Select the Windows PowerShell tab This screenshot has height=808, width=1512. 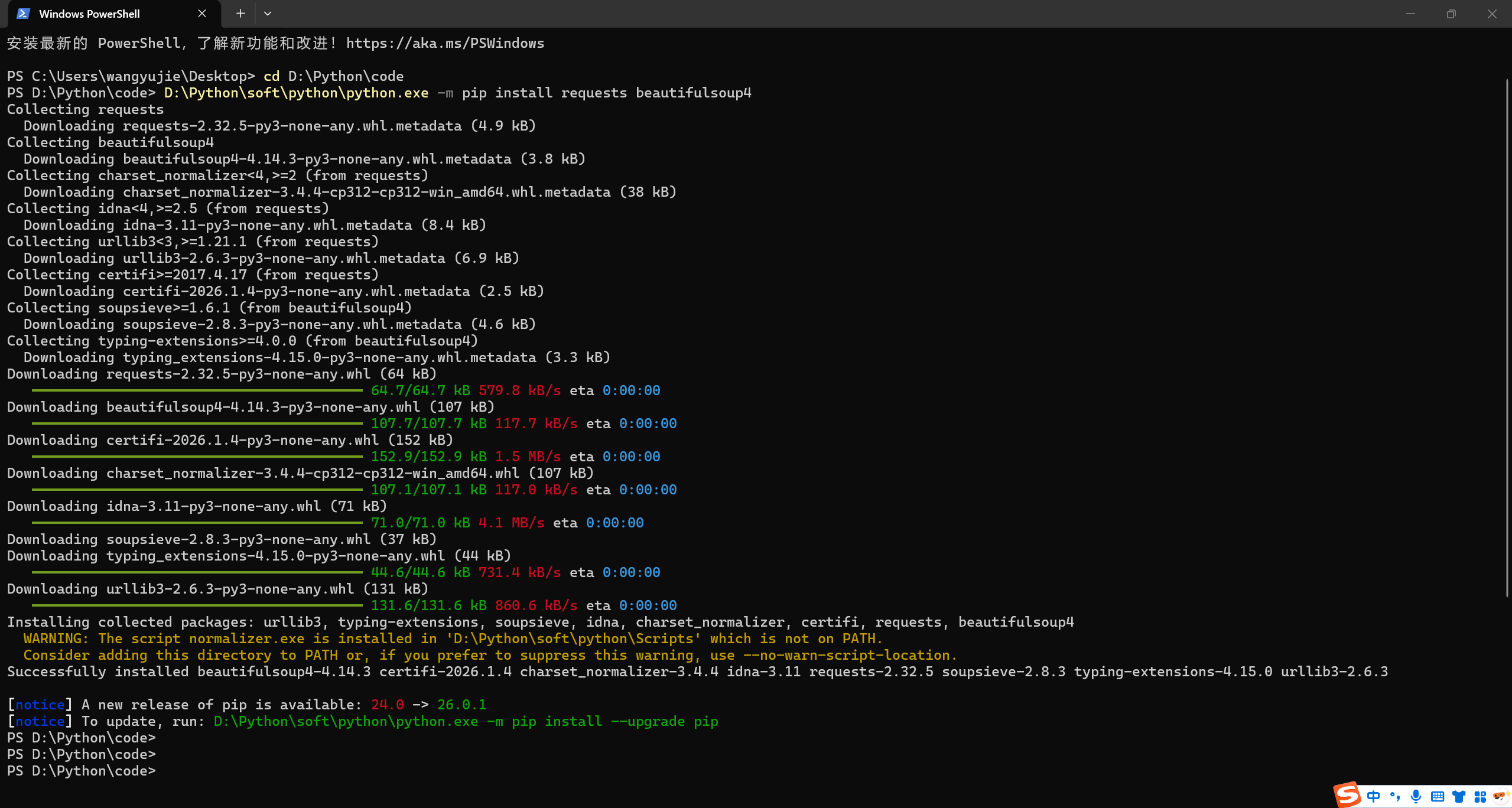(89, 14)
